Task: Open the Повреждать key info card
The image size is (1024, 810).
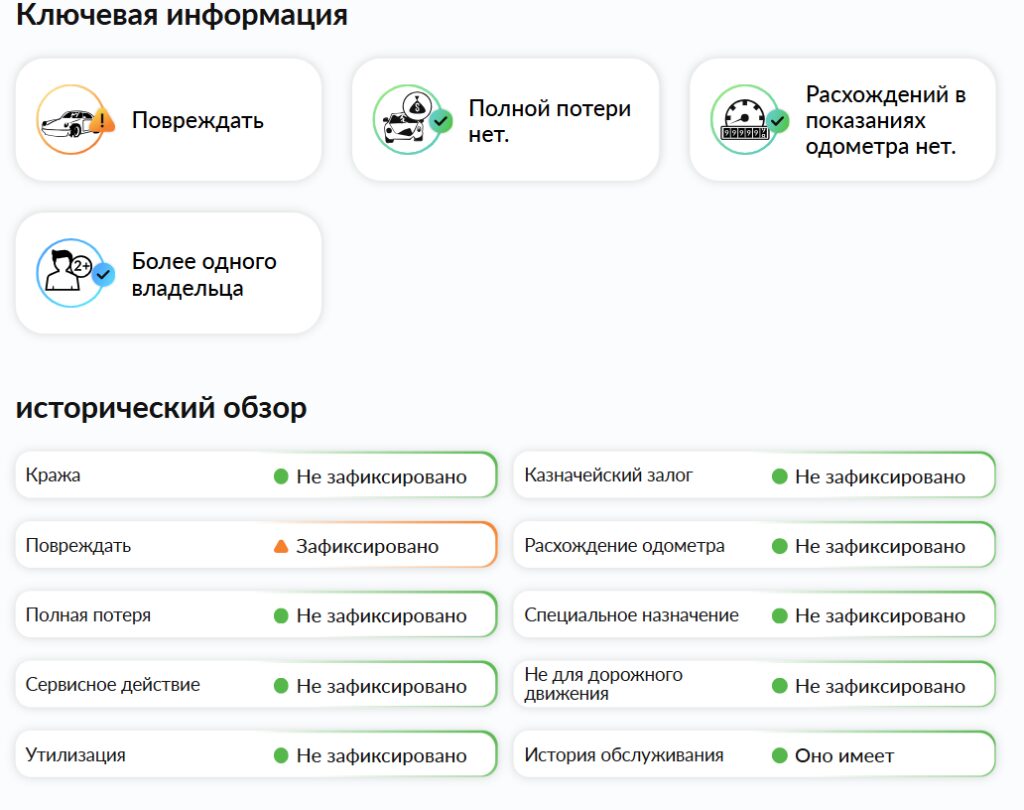Action: coord(168,120)
